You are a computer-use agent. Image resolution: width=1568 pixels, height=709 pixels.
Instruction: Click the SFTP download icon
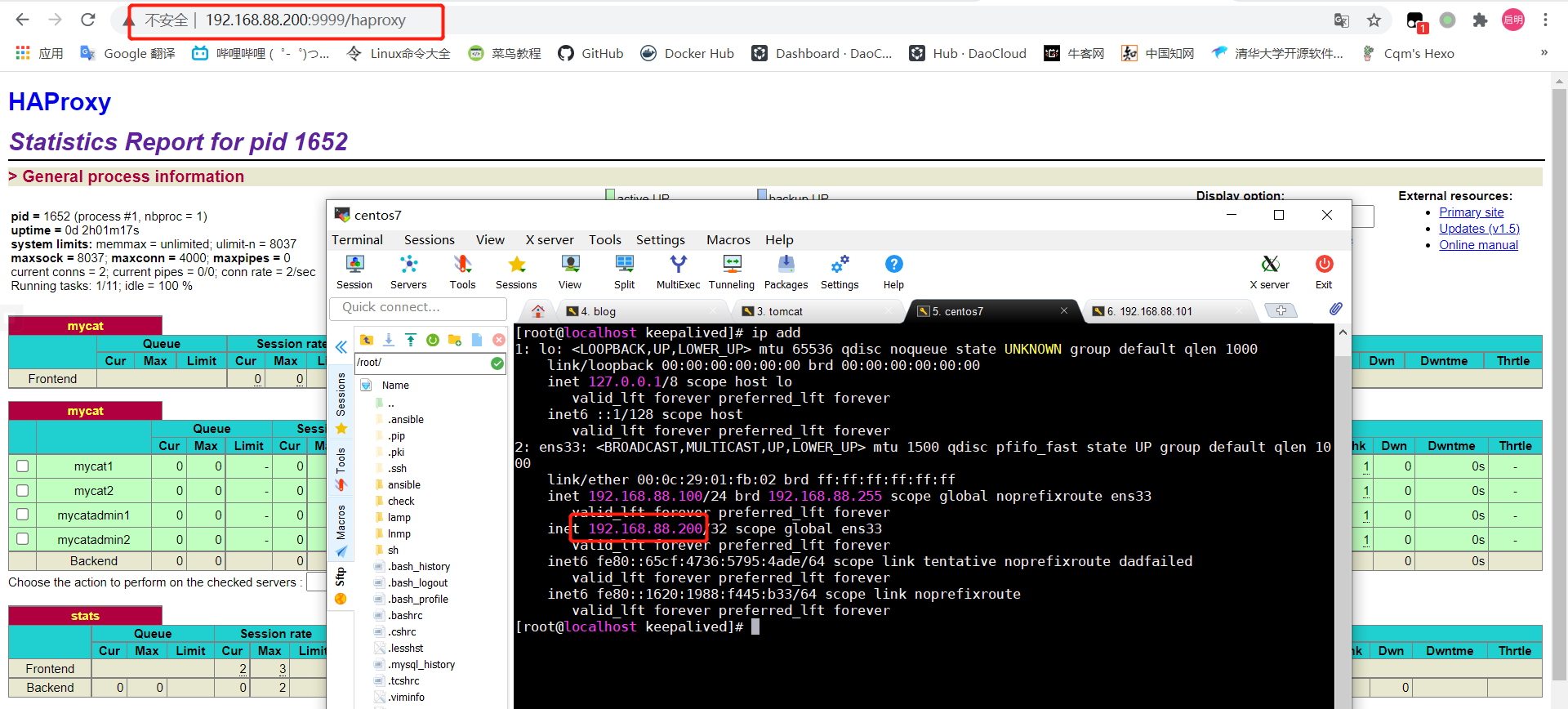(x=389, y=340)
